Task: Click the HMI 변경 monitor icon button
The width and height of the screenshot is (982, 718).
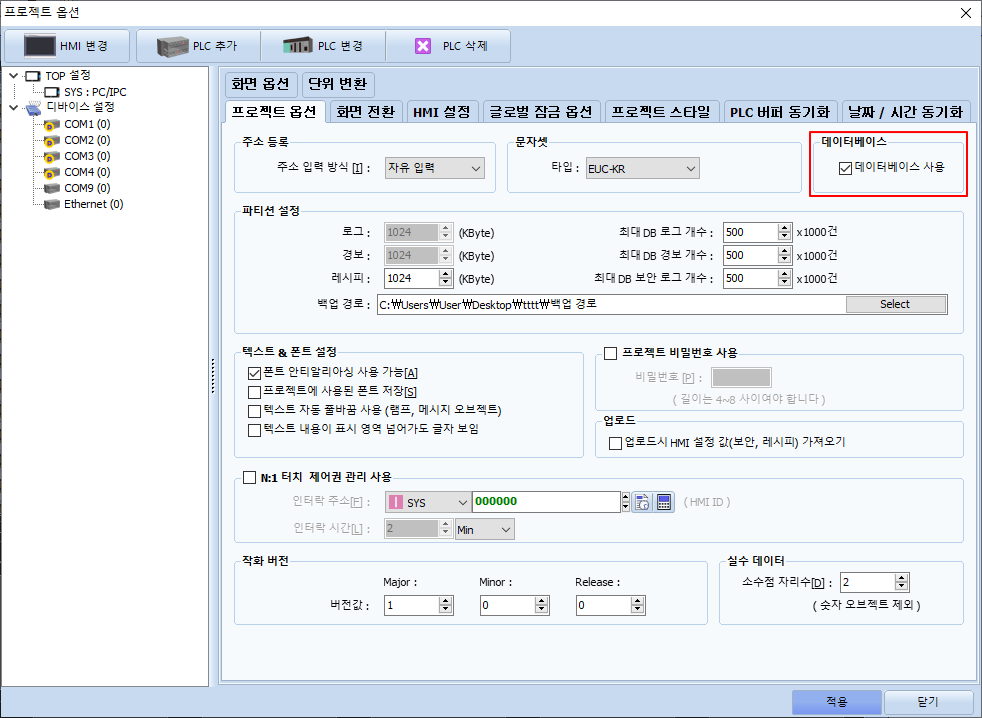Action: [x=39, y=46]
